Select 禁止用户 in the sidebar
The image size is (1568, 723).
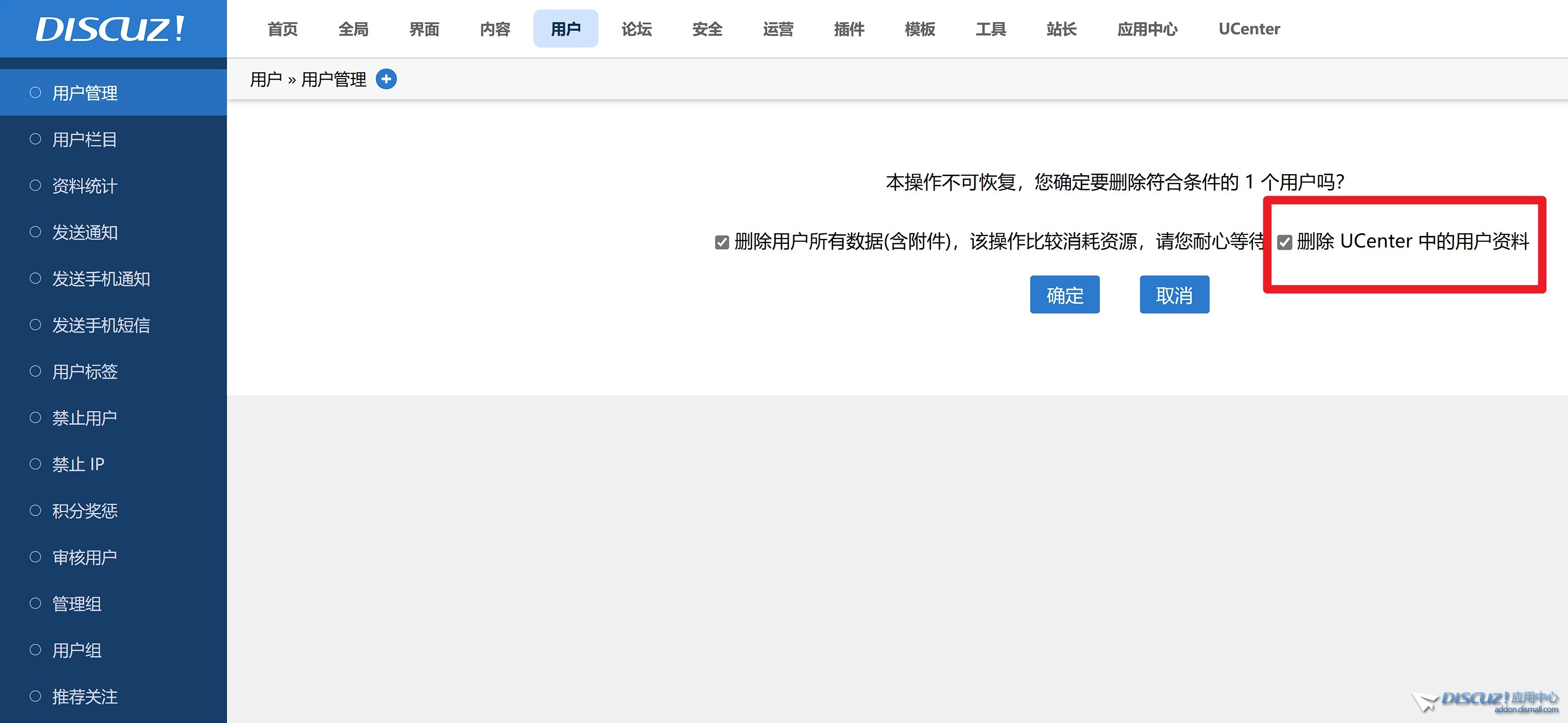pyautogui.click(x=84, y=418)
